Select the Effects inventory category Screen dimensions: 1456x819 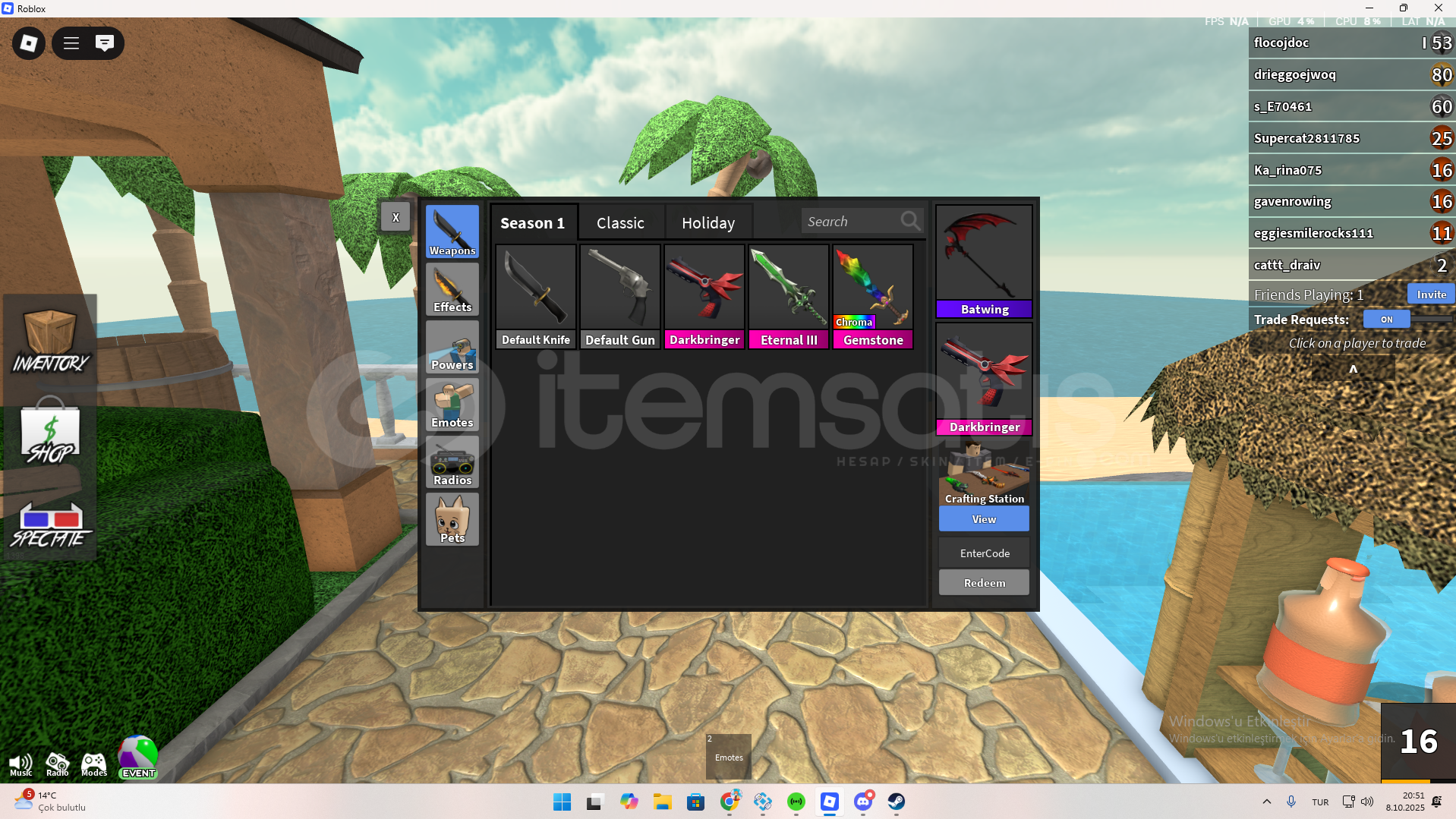452,289
